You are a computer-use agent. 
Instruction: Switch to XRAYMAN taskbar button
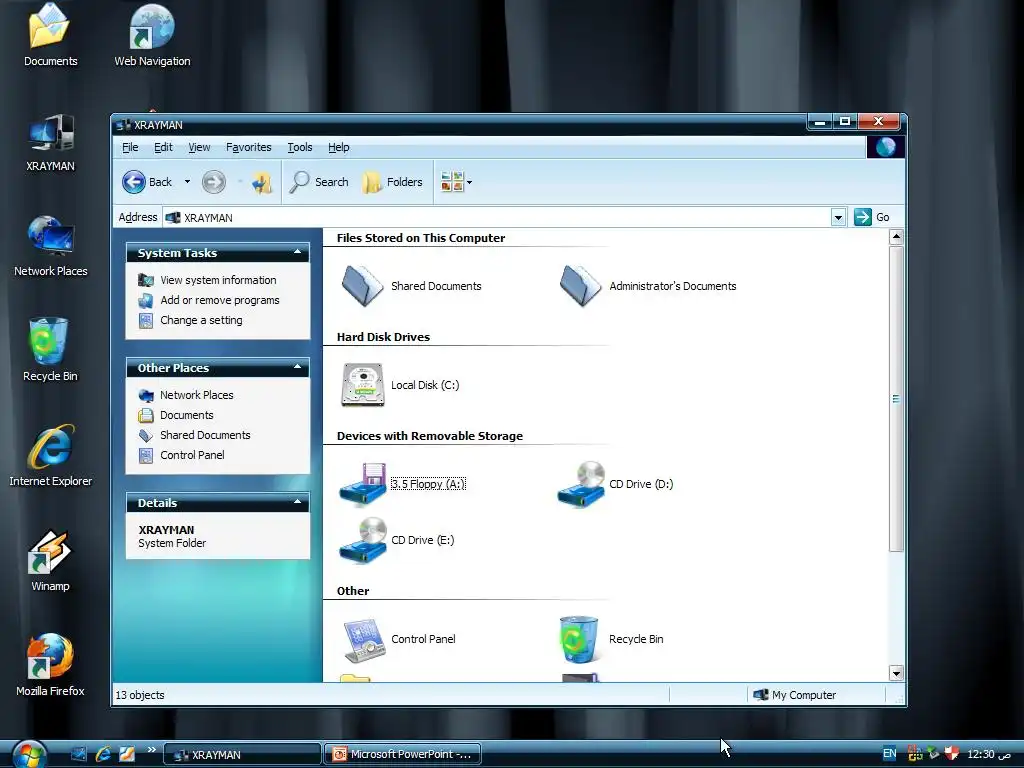tap(242, 754)
